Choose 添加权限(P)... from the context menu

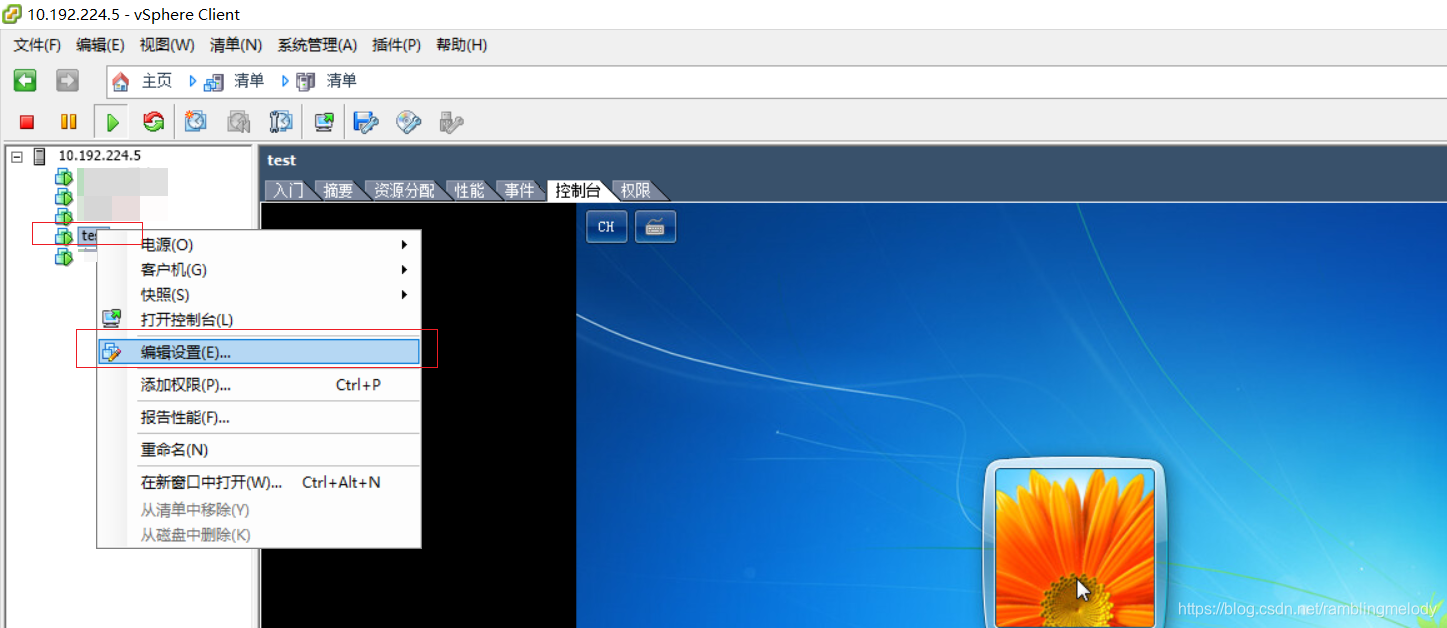pyautogui.click(x=259, y=385)
